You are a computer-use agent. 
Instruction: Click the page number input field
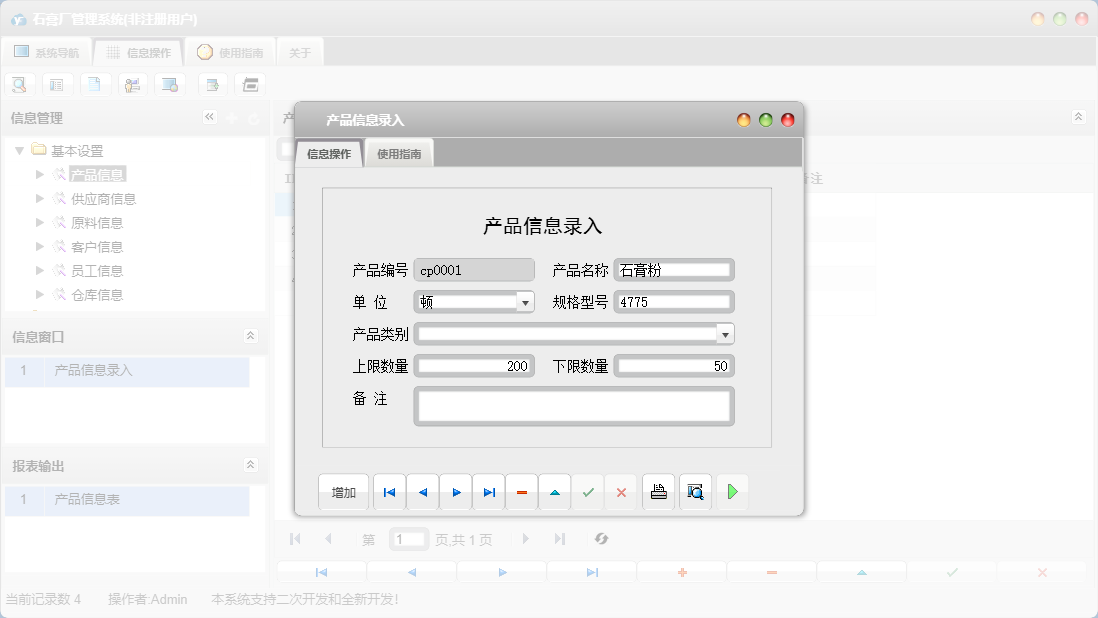408,538
